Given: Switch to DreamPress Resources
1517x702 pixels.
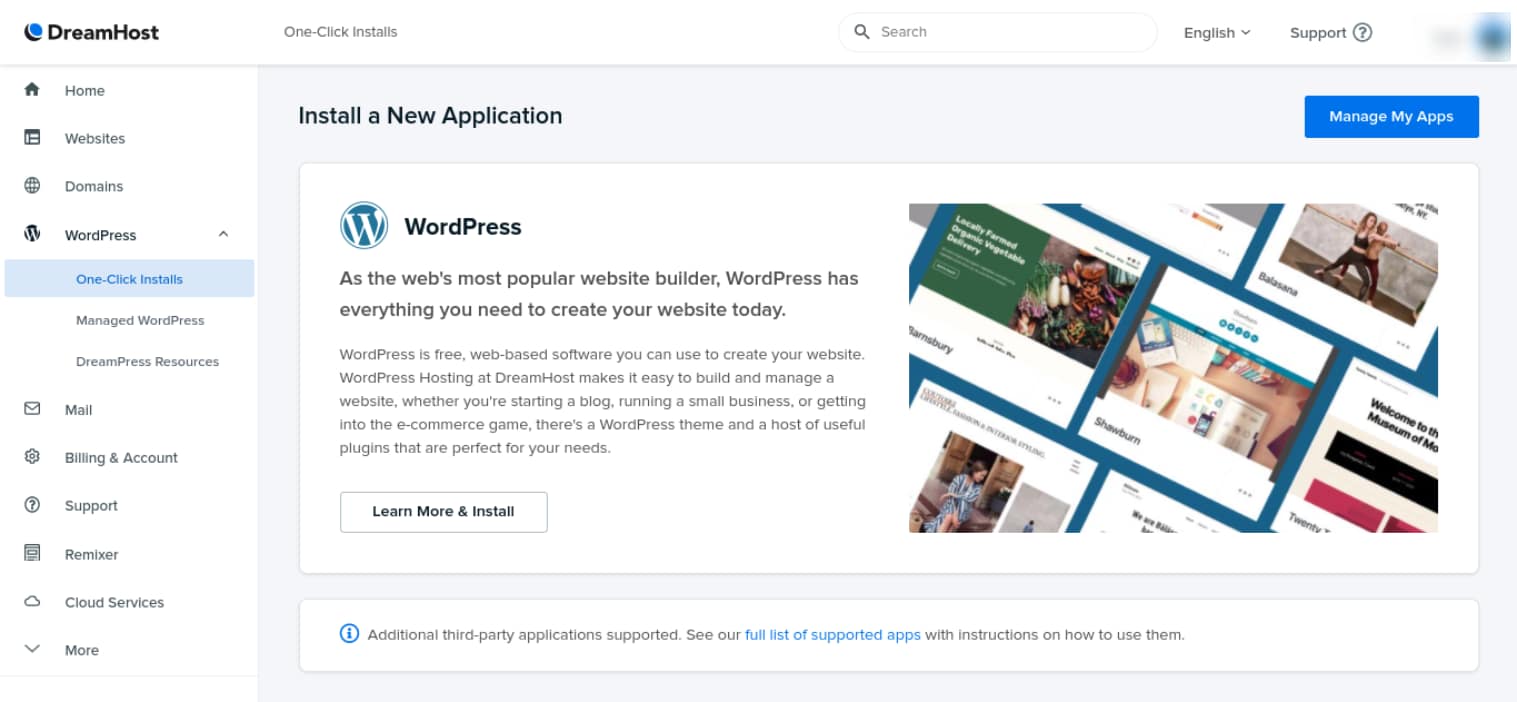Looking at the screenshot, I should (x=147, y=361).
